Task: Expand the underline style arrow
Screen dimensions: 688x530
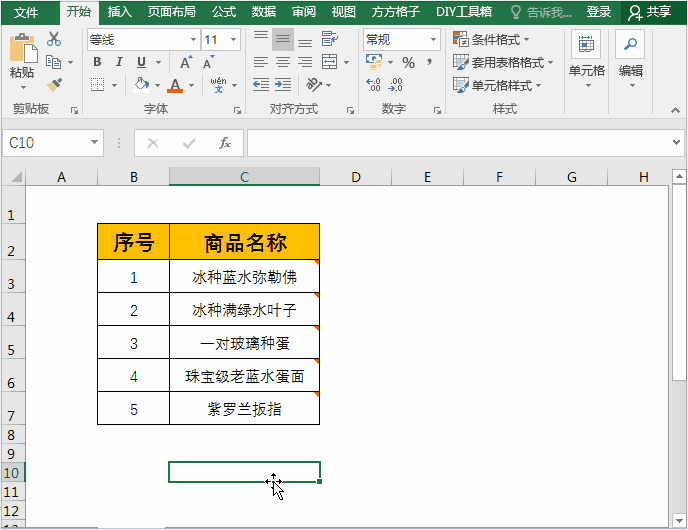Action: click(x=158, y=62)
